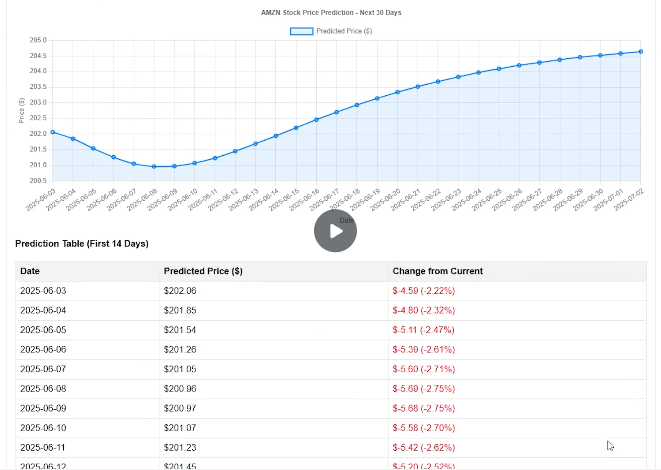Click the chart data point for 2025-06-20

coord(398,92)
